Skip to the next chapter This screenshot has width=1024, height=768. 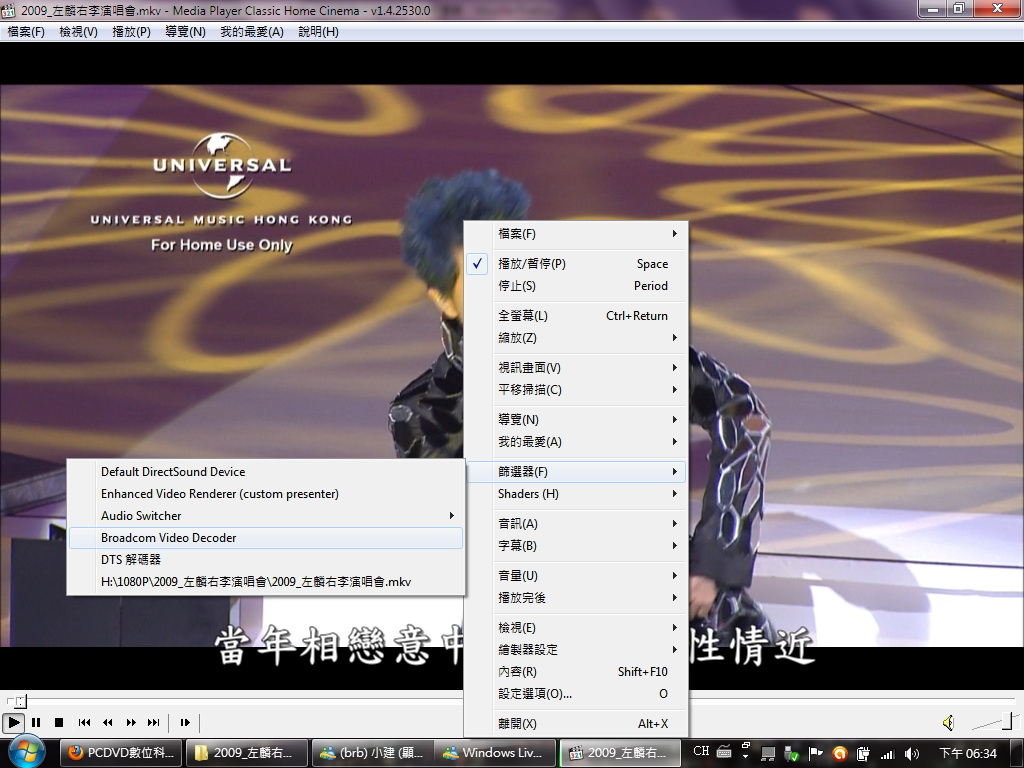(153, 722)
